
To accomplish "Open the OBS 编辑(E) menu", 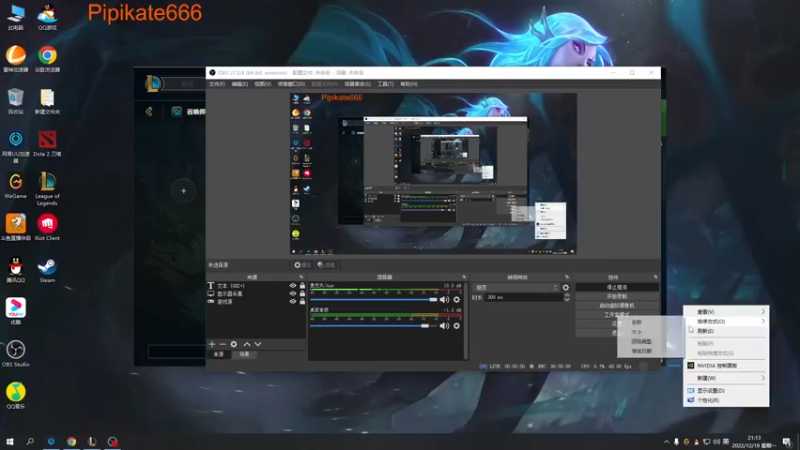I will click(x=239, y=84).
